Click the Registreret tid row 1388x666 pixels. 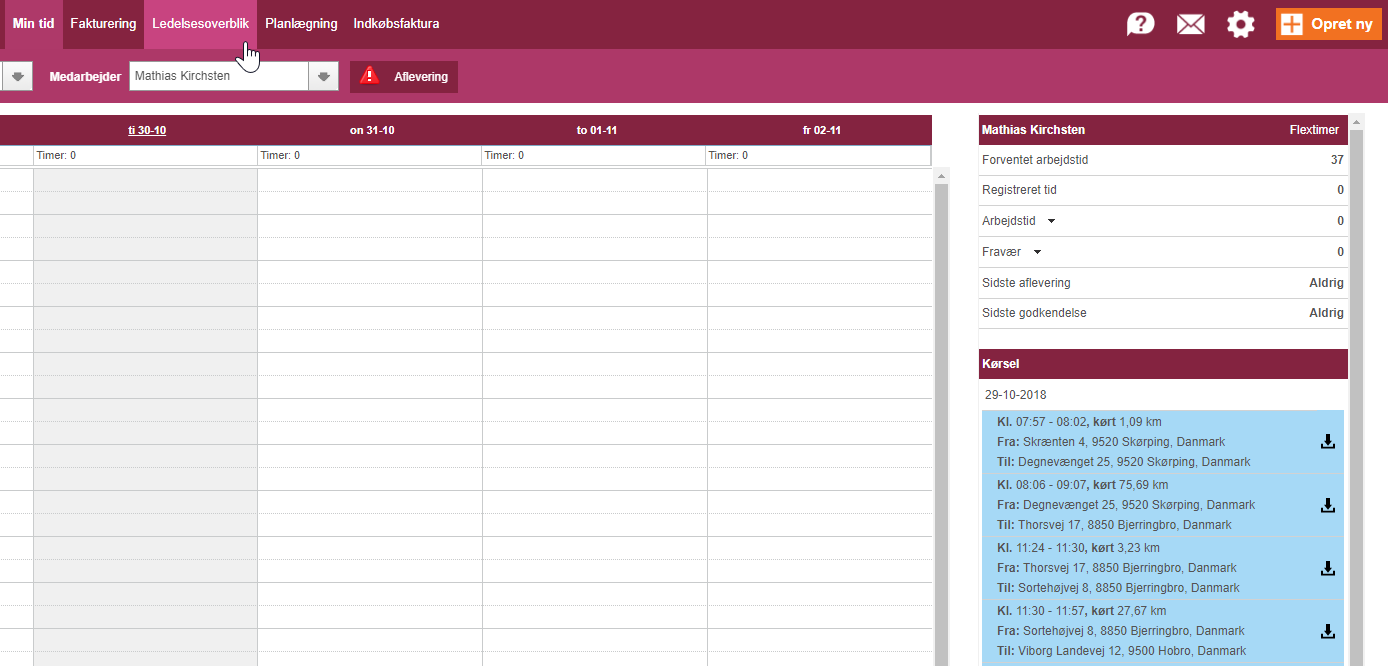pyautogui.click(x=1163, y=190)
